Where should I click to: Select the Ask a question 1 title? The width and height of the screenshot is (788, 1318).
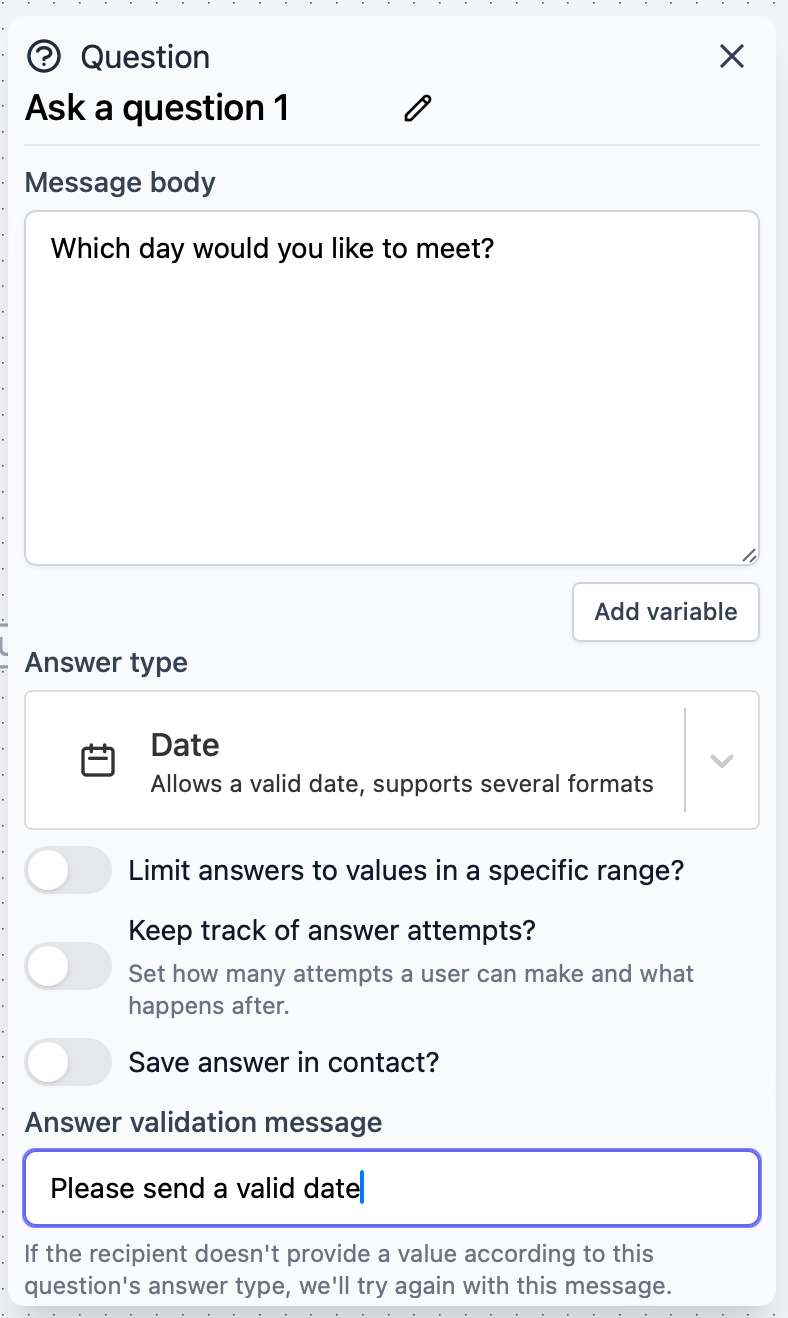(x=157, y=107)
